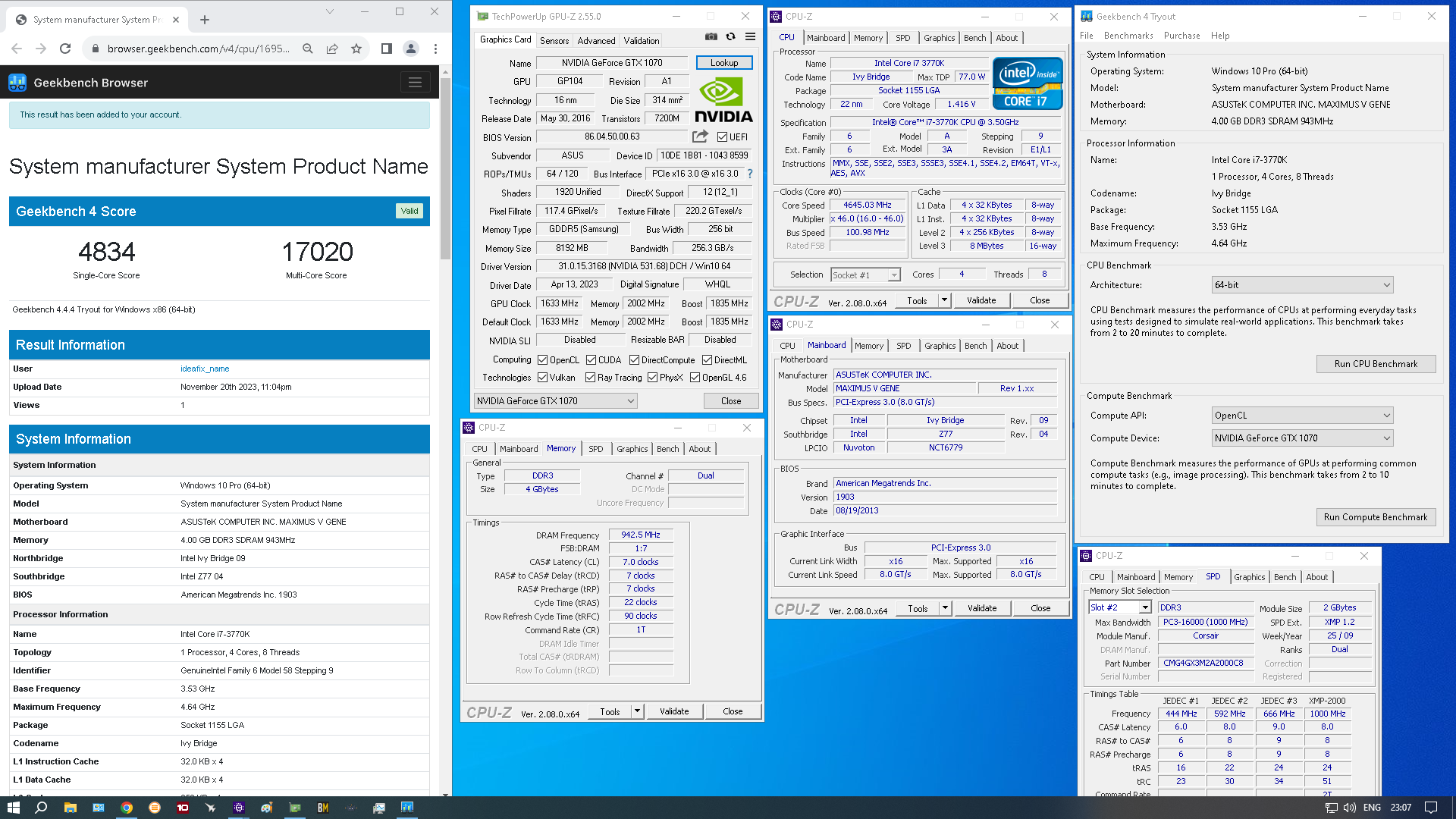Click the GPU-Z refresh icon
This screenshot has height=819, width=1456.
(x=730, y=36)
